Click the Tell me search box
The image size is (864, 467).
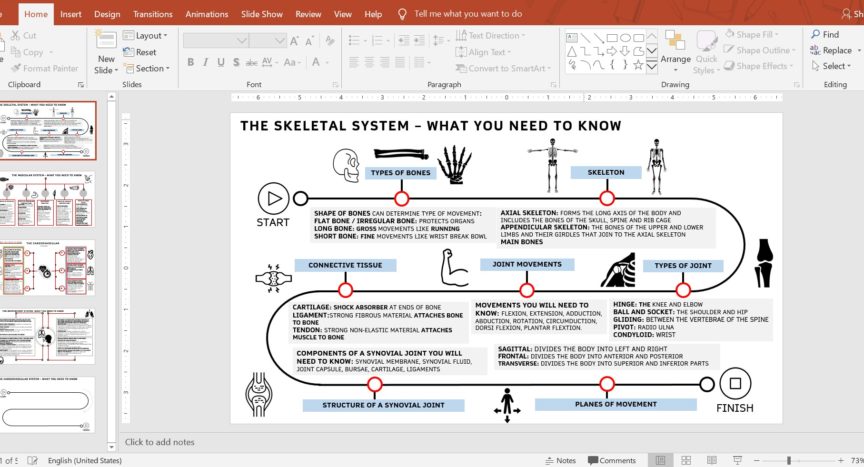pyautogui.click(x=468, y=14)
